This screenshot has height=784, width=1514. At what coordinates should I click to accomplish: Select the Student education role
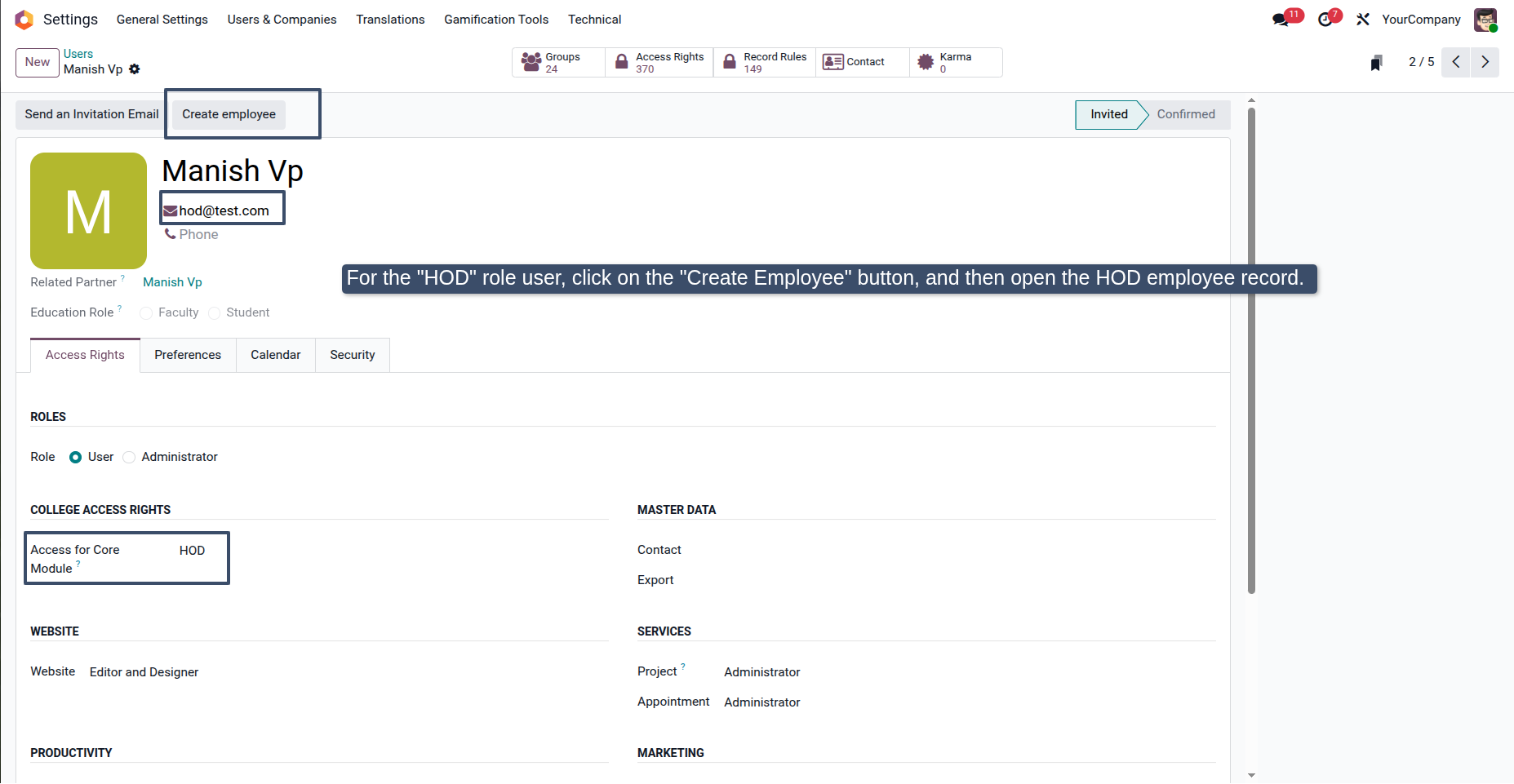click(x=214, y=313)
